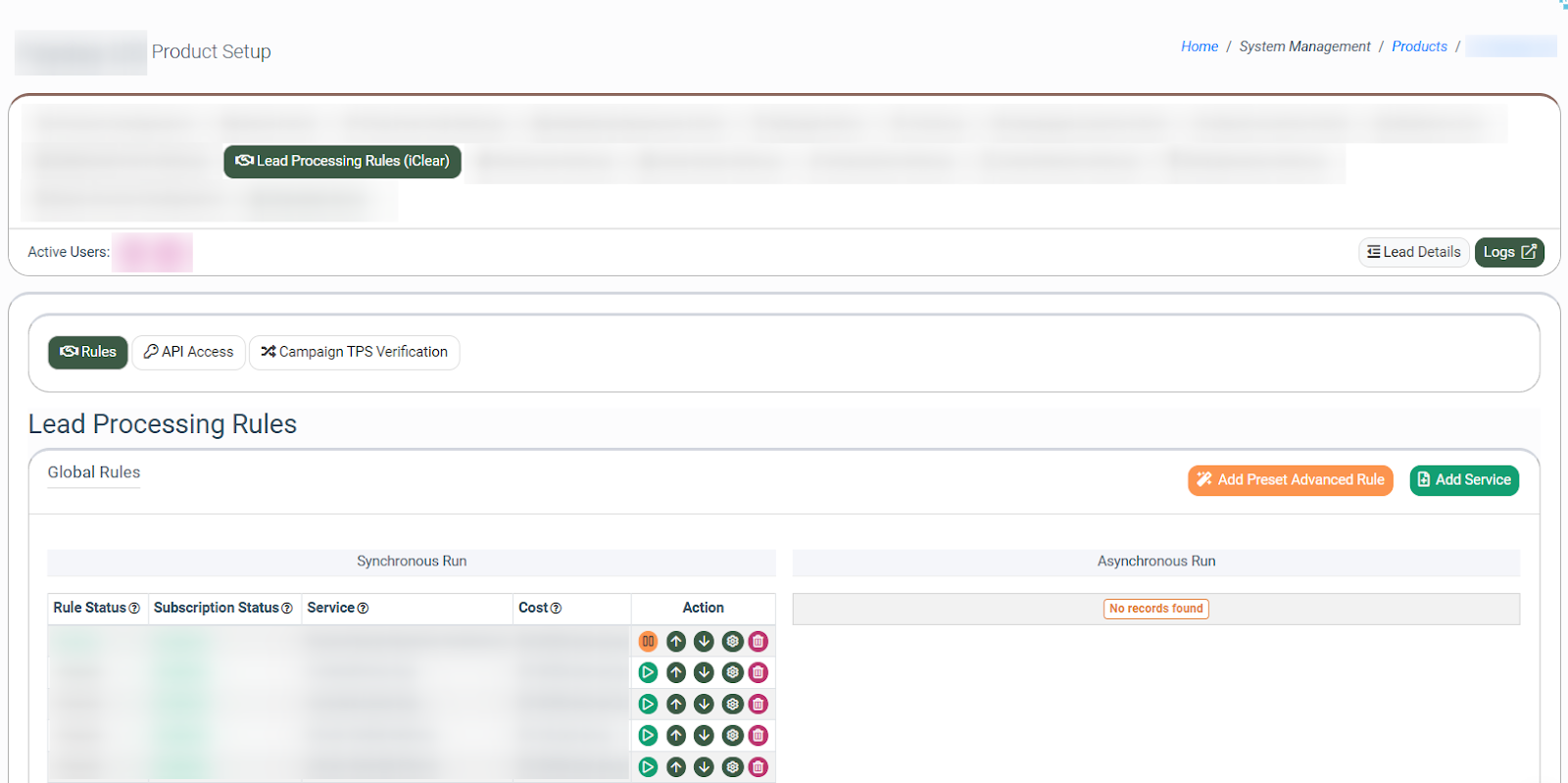Screen dimensions: 1568x783
Task: Switch to the API Access tab
Action: 188,352
